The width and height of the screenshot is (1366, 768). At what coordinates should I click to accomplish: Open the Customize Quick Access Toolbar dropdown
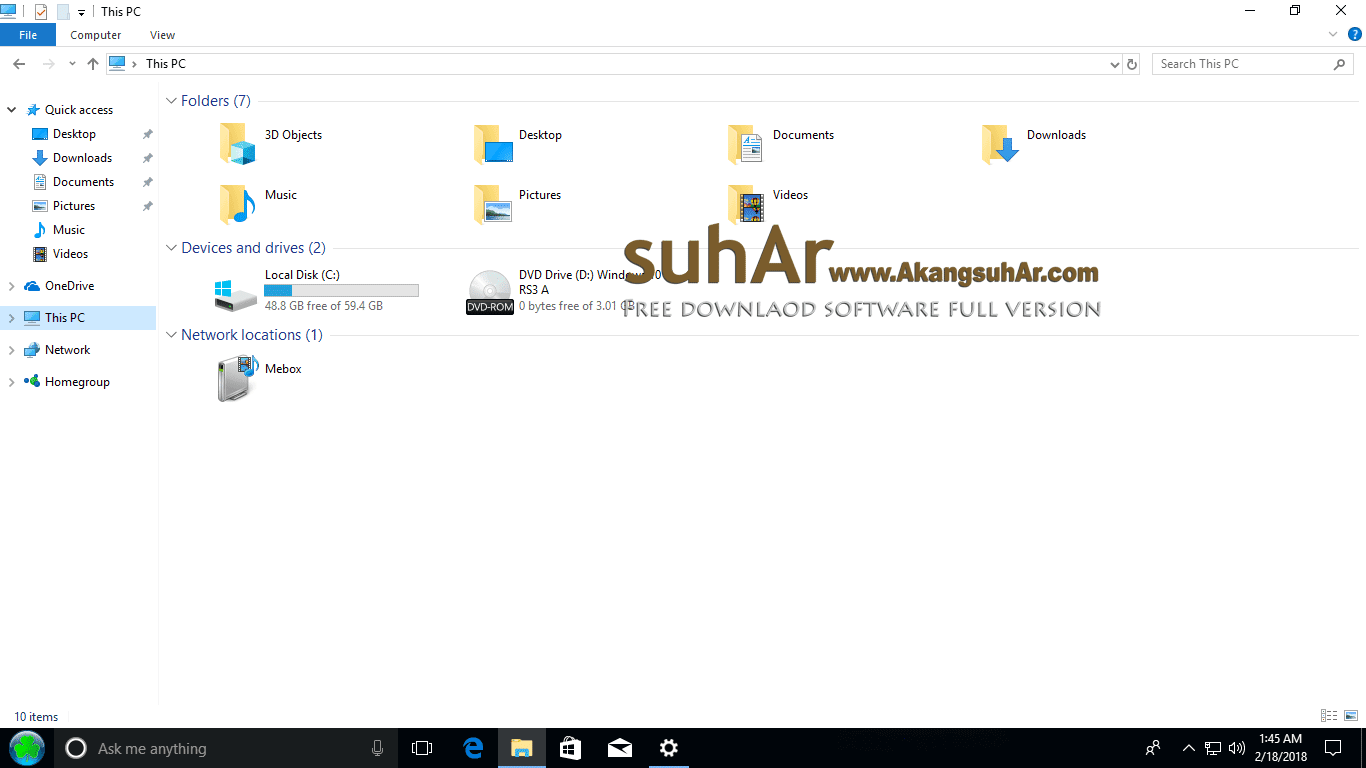81,12
